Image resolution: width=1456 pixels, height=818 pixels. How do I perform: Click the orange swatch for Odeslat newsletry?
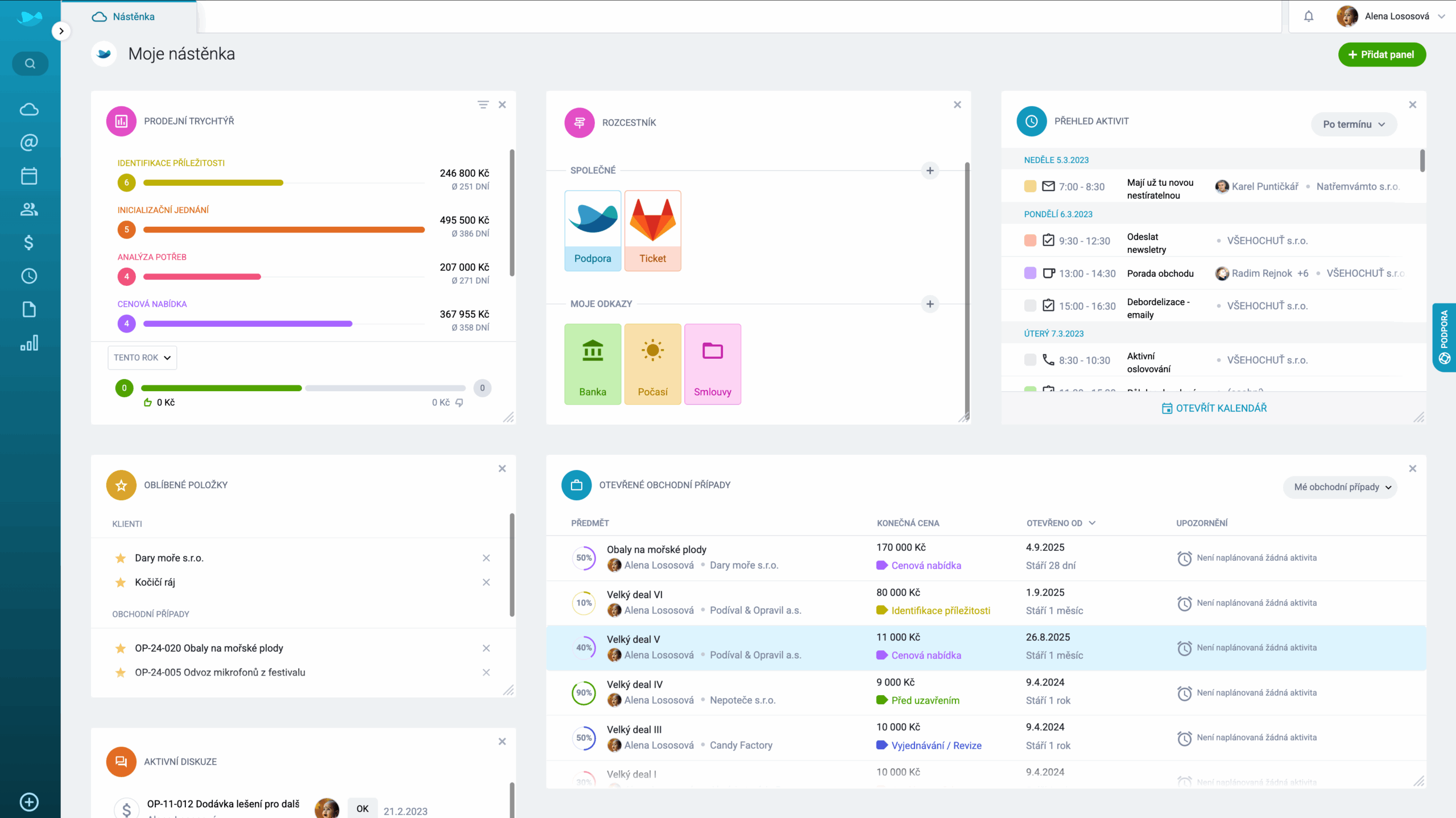click(1030, 240)
